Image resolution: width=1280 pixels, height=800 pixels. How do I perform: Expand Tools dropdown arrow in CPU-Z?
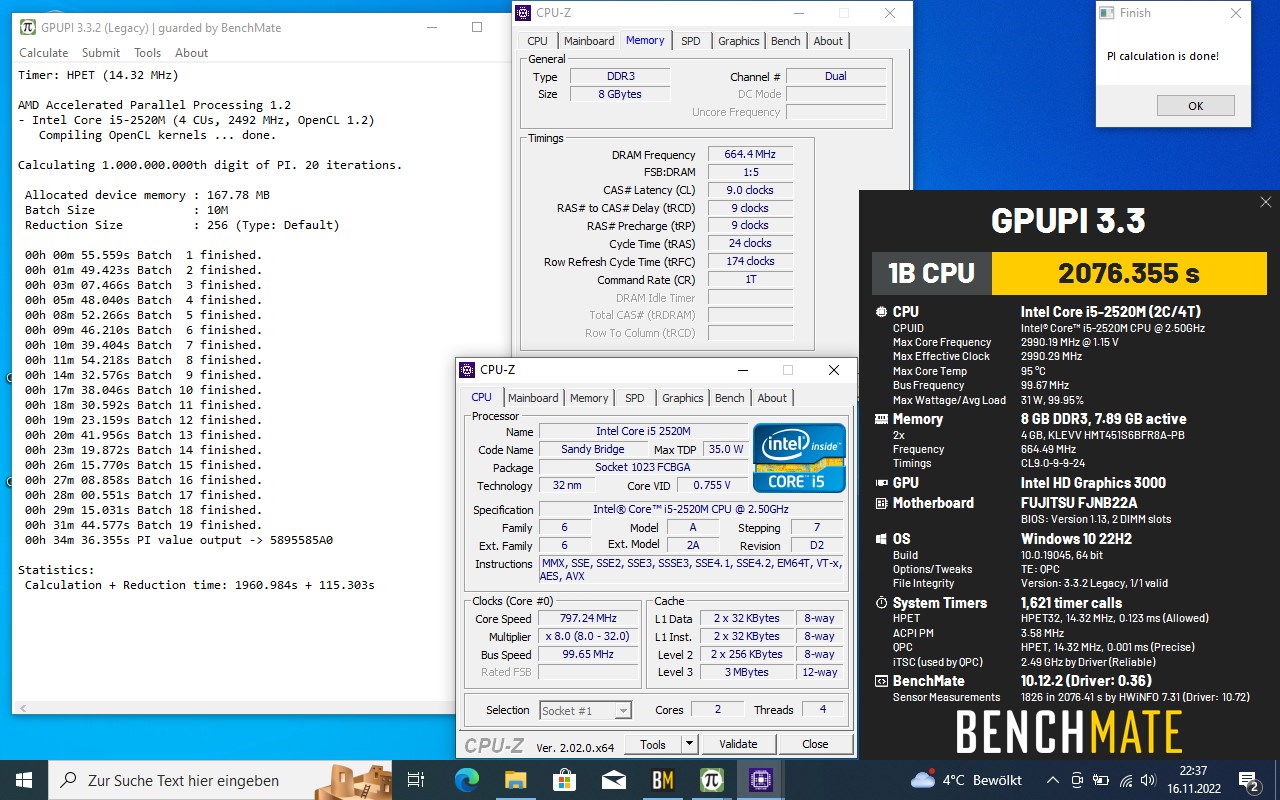pyautogui.click(x=689, y=744)
